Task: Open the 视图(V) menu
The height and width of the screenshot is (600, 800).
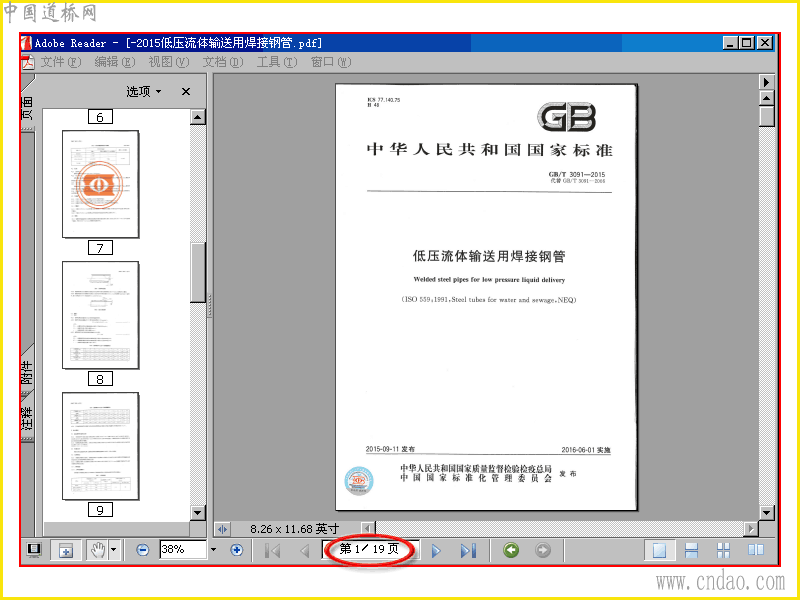Action: click(x=169, y=62)
